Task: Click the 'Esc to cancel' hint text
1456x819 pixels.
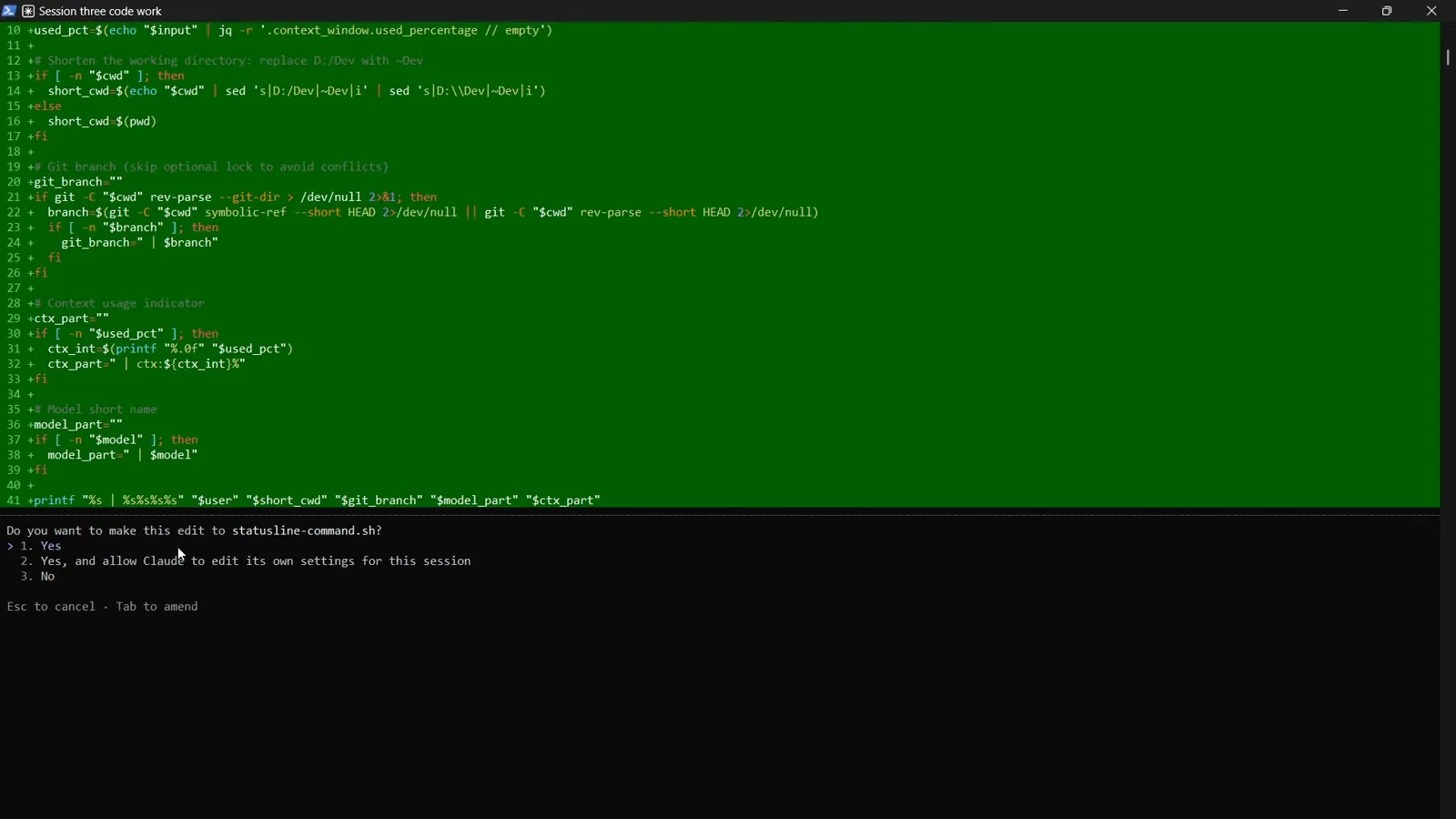Action: [x=51, y=607]
